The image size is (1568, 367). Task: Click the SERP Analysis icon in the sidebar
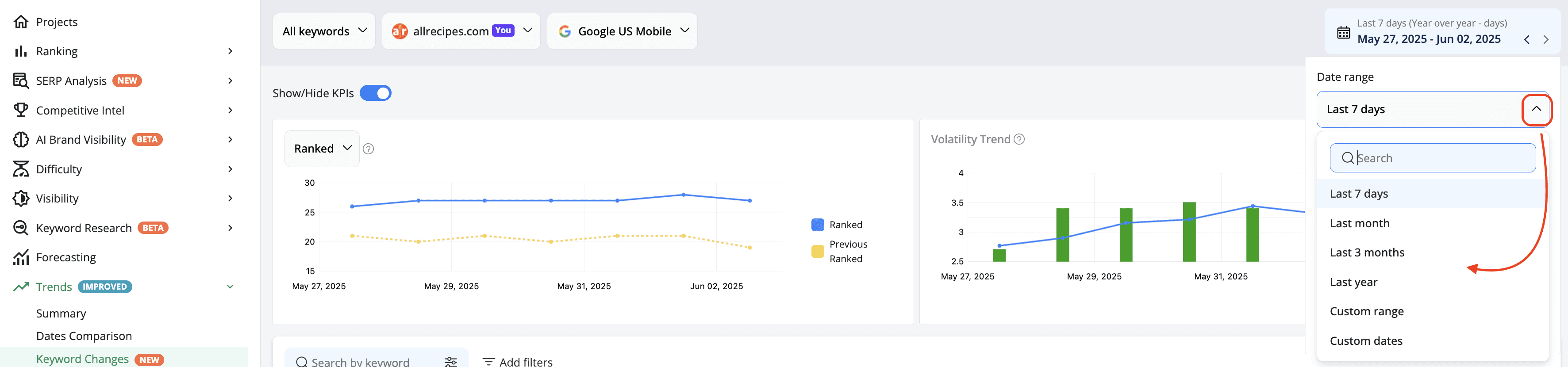click(x=21, y=81)
